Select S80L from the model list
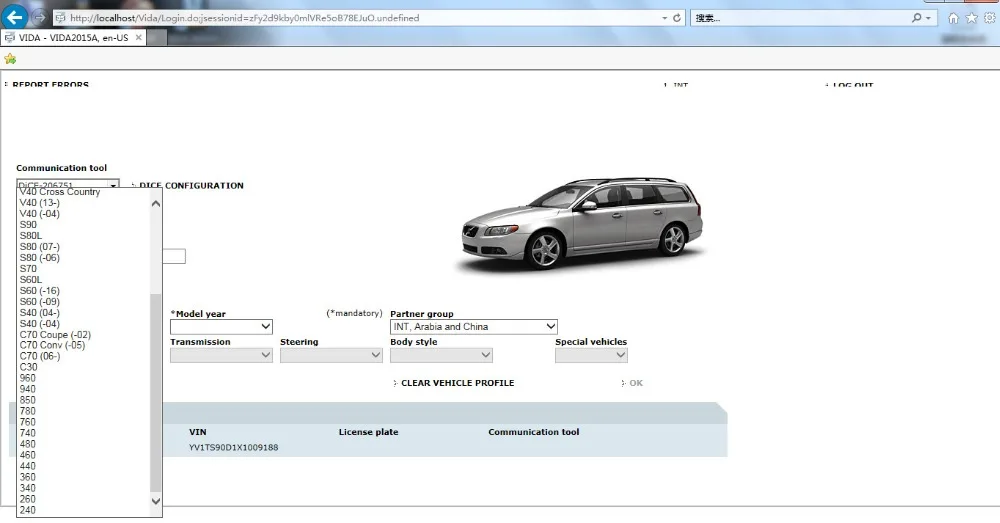This screenshot has height=523, width=1000. point(31,235)
